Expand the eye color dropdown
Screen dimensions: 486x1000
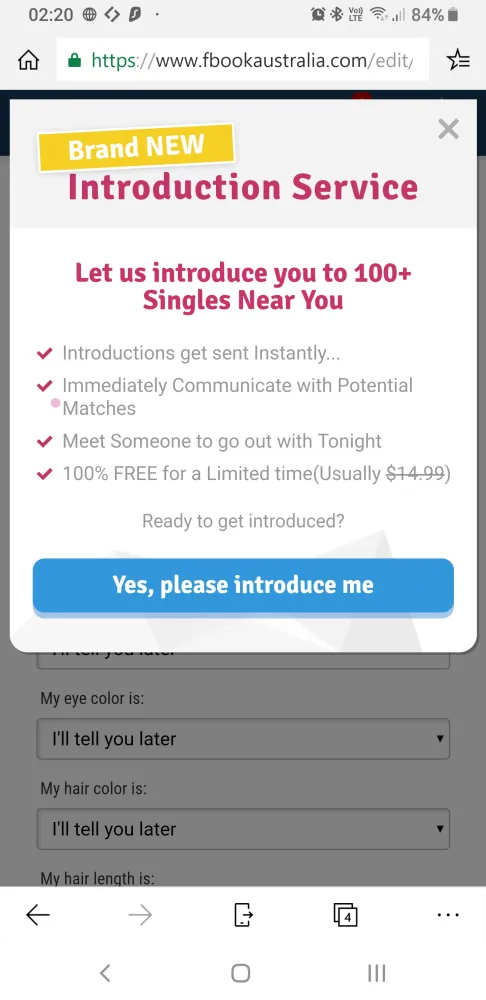pyautogui.click(x=243, y=739)
